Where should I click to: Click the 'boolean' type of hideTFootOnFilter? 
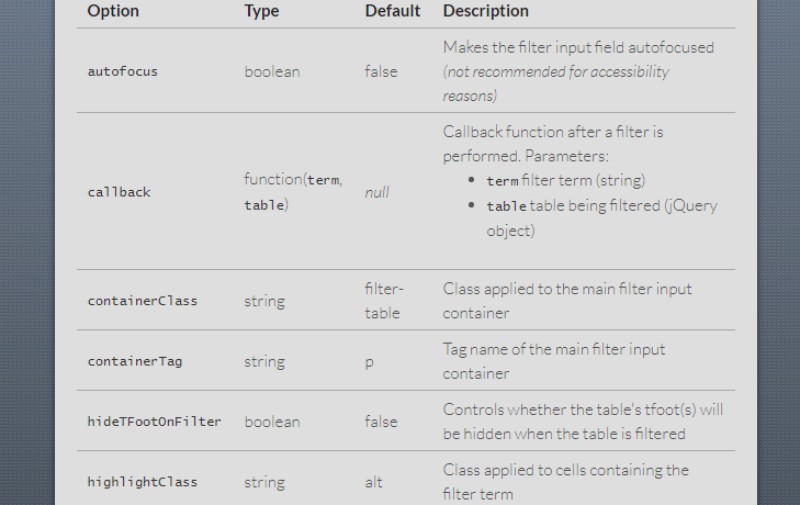click(x=272, y=422)
